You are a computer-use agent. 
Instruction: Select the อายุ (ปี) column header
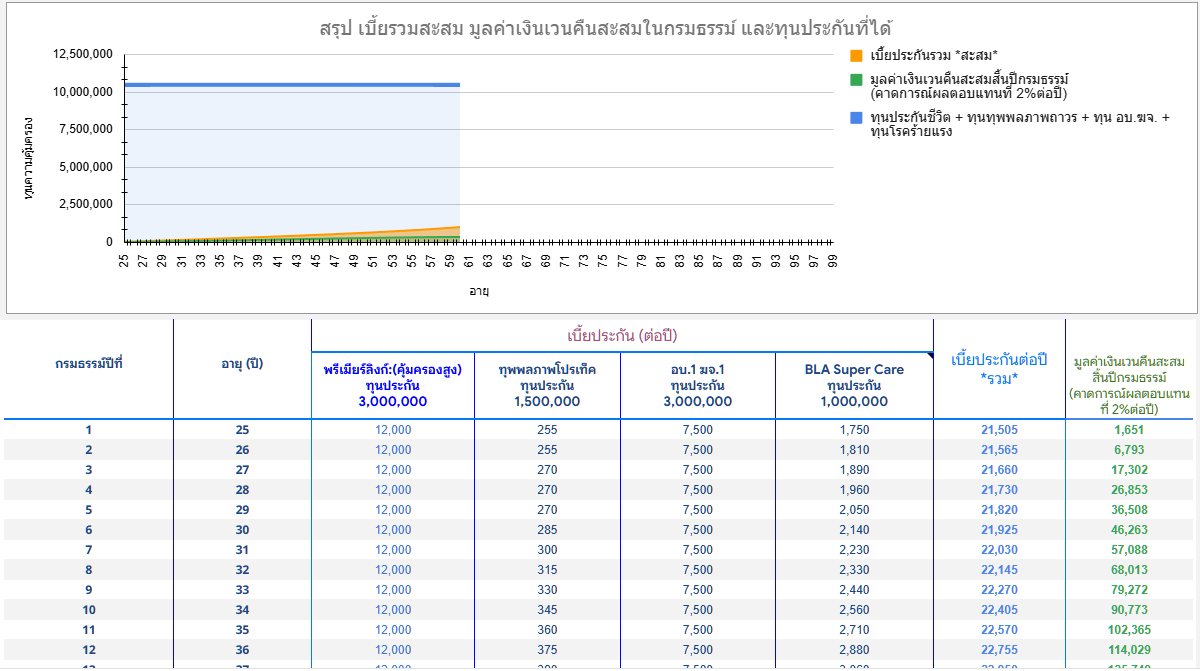[242, 364]
